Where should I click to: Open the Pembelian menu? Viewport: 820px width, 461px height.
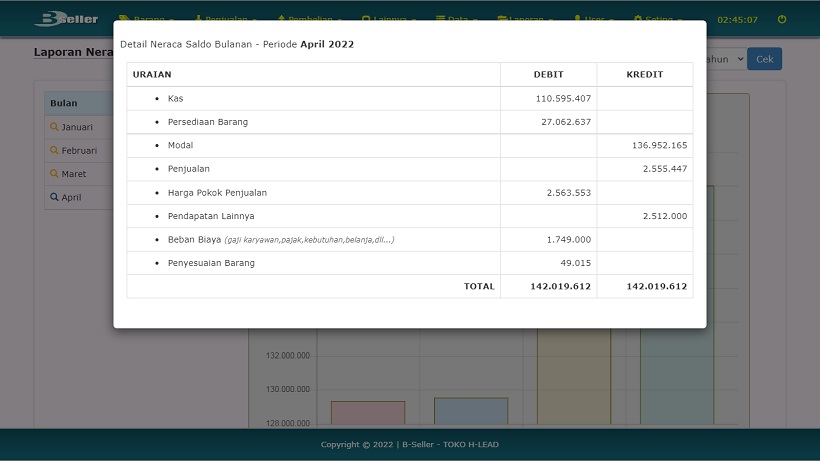(x=309, y=19)
